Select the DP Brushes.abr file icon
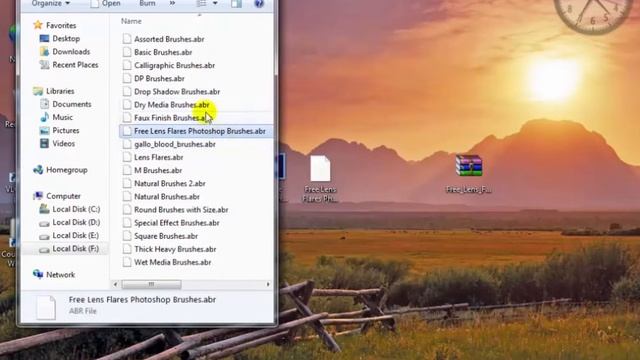This screenshot has width=640, height=360. (x=127, y=78)
